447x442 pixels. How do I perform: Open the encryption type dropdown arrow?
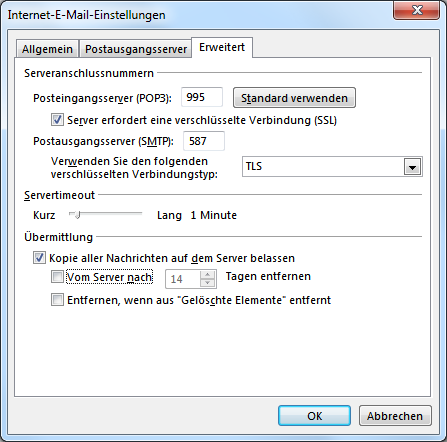tap(413, 167)
